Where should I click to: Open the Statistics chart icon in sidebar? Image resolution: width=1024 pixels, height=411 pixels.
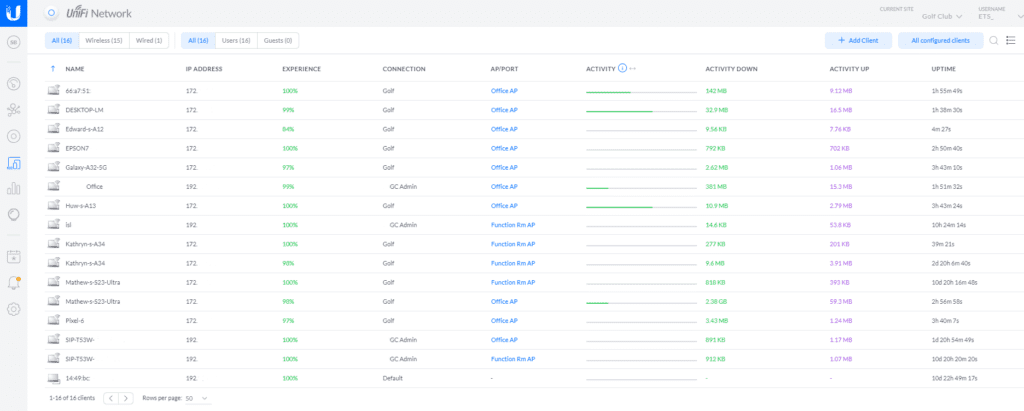pos(14,188)
